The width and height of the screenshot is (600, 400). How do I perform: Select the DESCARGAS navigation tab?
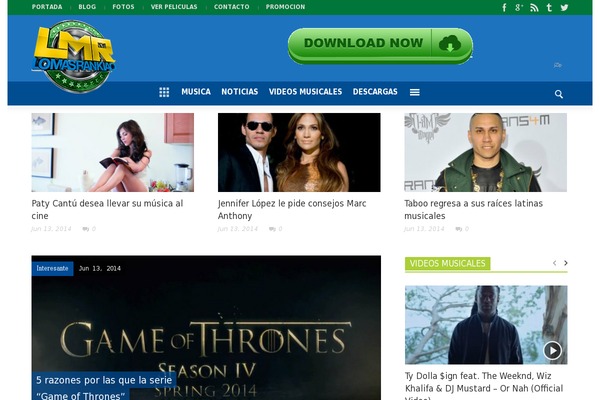(375, 92)
